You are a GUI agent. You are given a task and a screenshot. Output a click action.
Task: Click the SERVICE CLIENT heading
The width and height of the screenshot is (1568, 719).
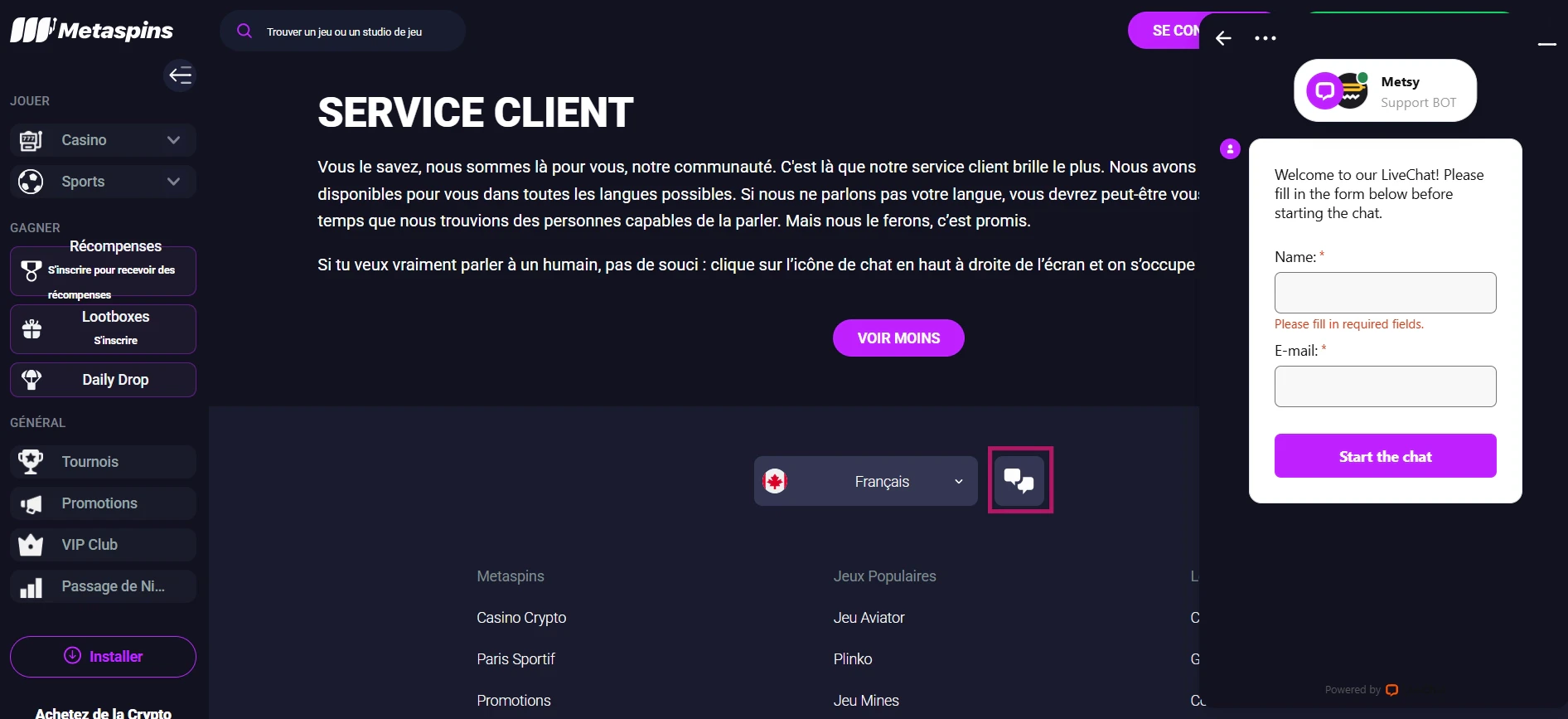pyautogui.click(x=475, y=113)
